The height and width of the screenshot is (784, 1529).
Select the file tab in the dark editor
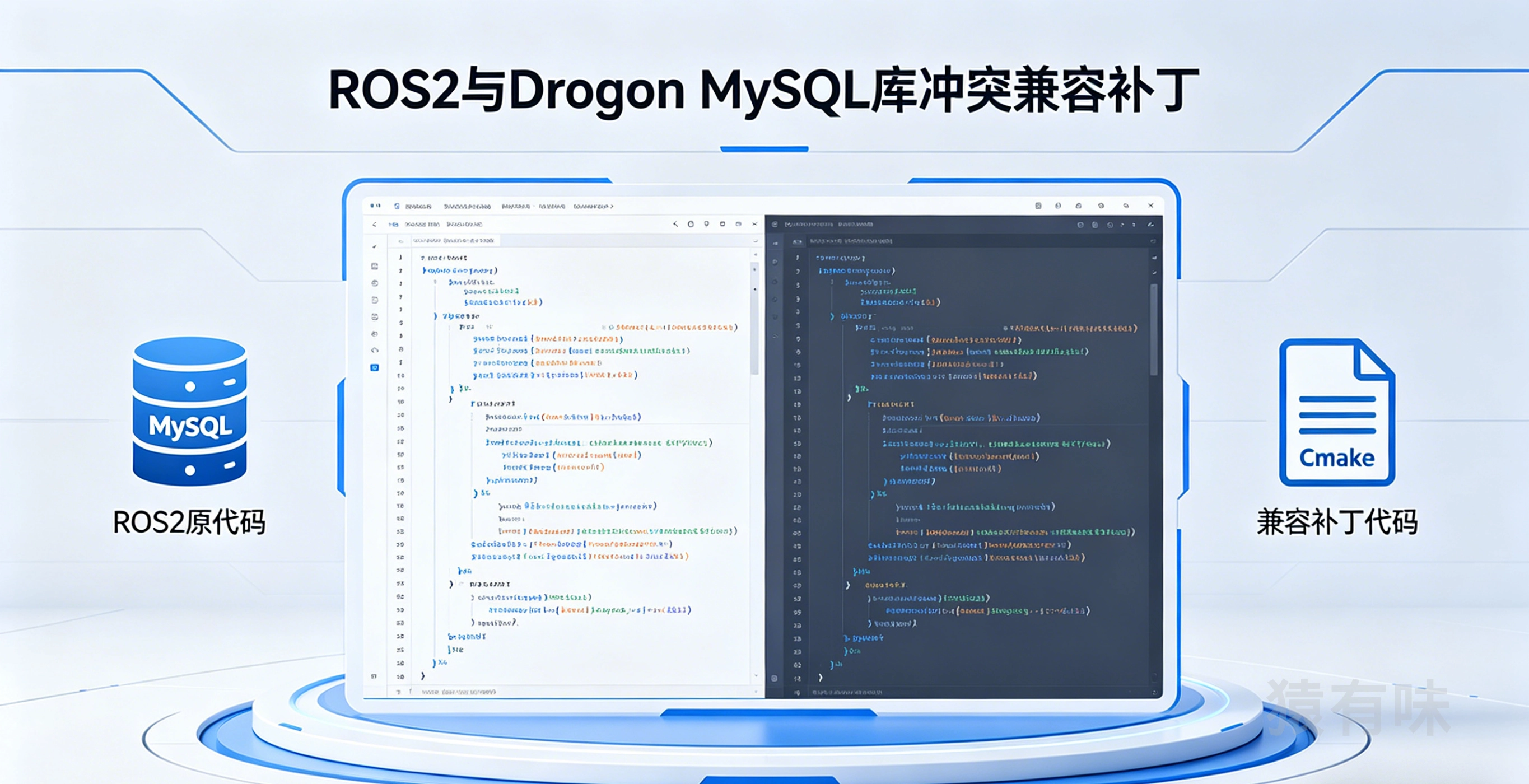[x=855, y=242]
